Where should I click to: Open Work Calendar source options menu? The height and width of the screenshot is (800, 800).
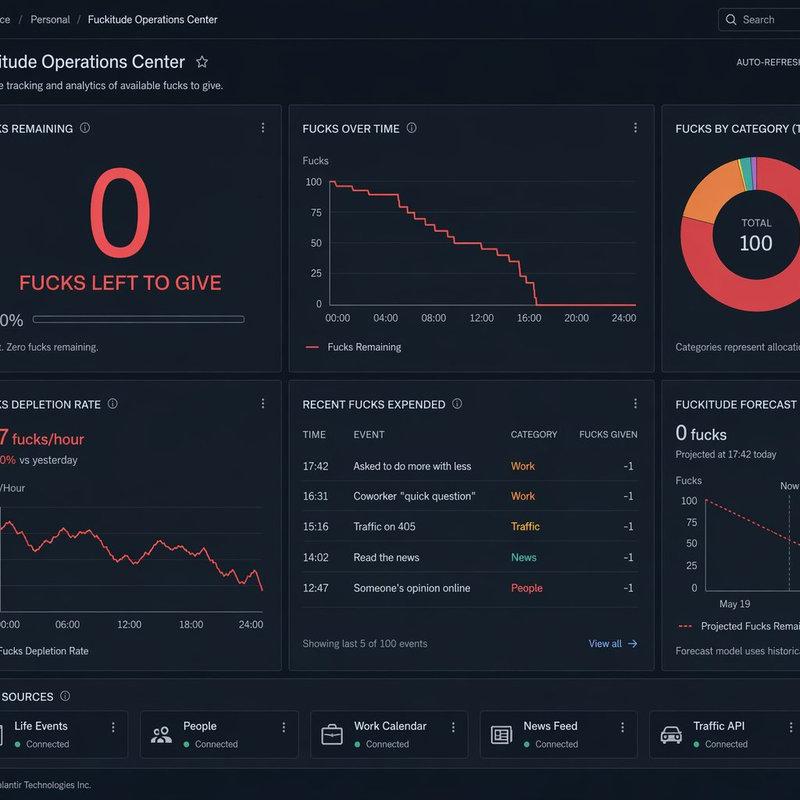[x=453, y=727]
